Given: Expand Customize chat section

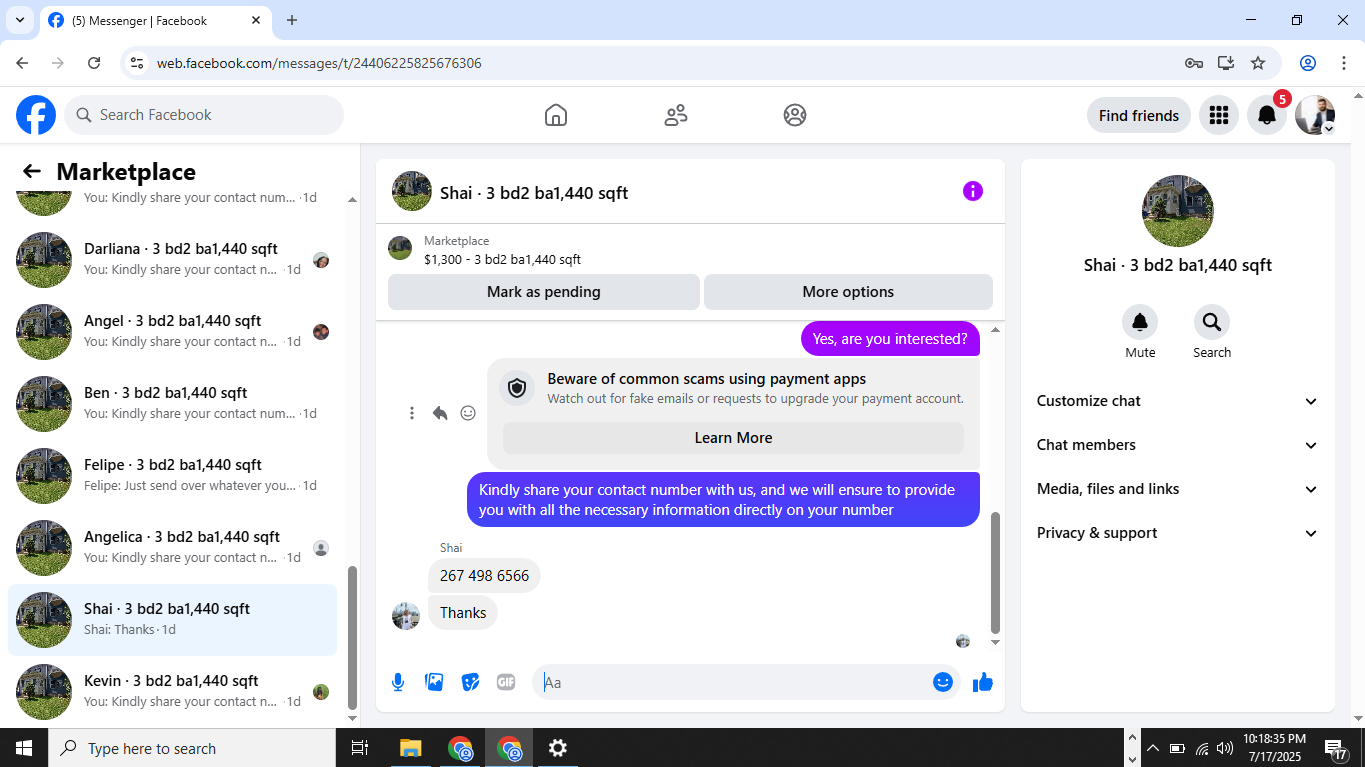Looking at the screenshot, I should pos(1178,401).
